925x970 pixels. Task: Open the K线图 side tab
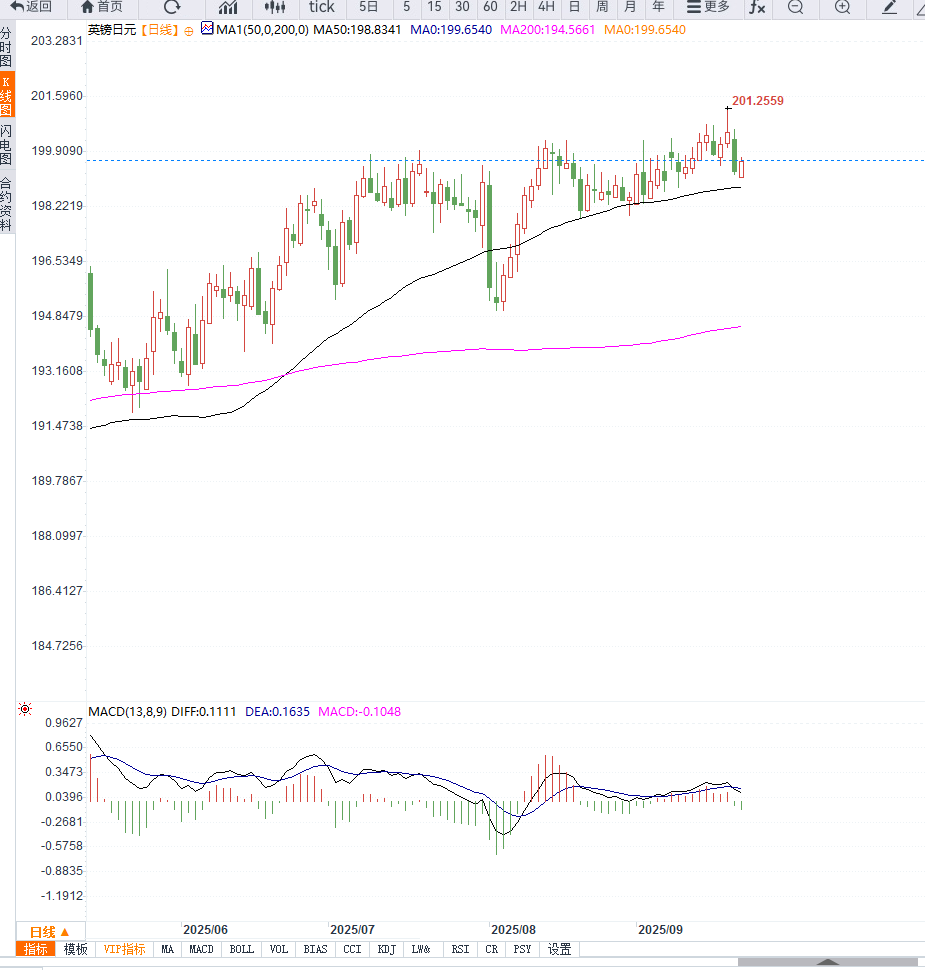tap(7, 95)
